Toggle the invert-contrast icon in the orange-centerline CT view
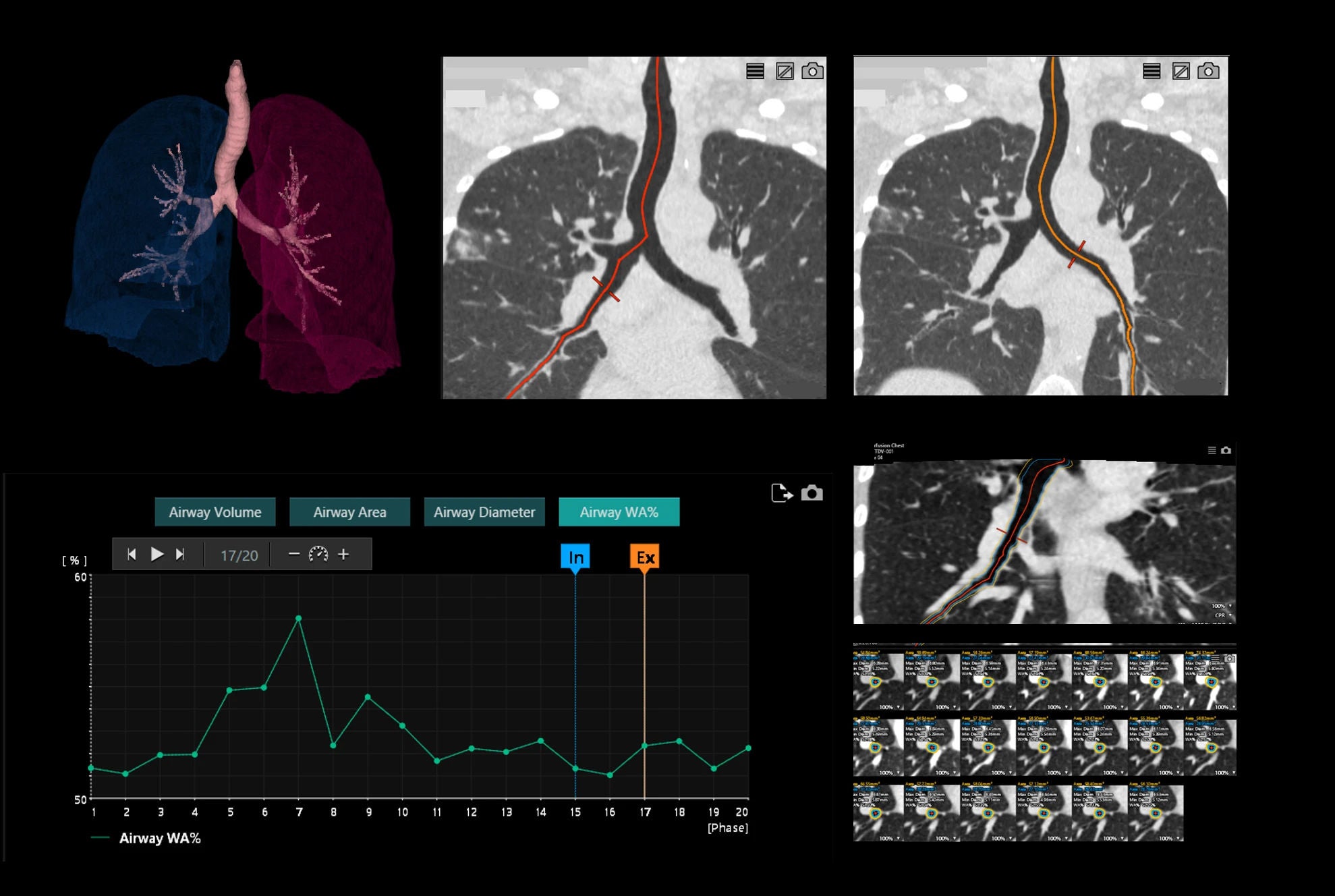1335x896 pixels. tap(1181, 71)
